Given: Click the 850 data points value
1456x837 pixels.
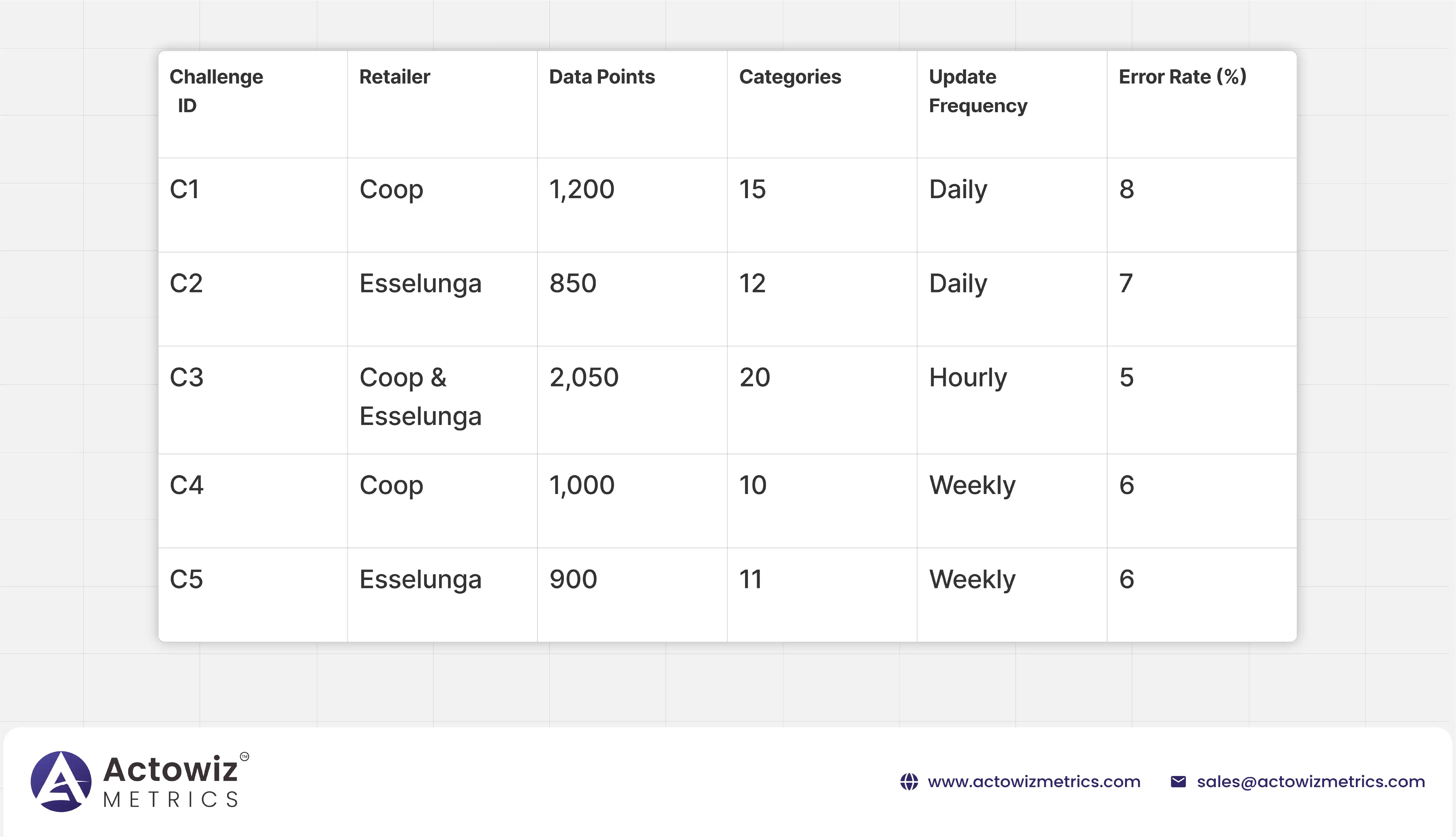Looking at the screenshot, I should coord(573,284).
